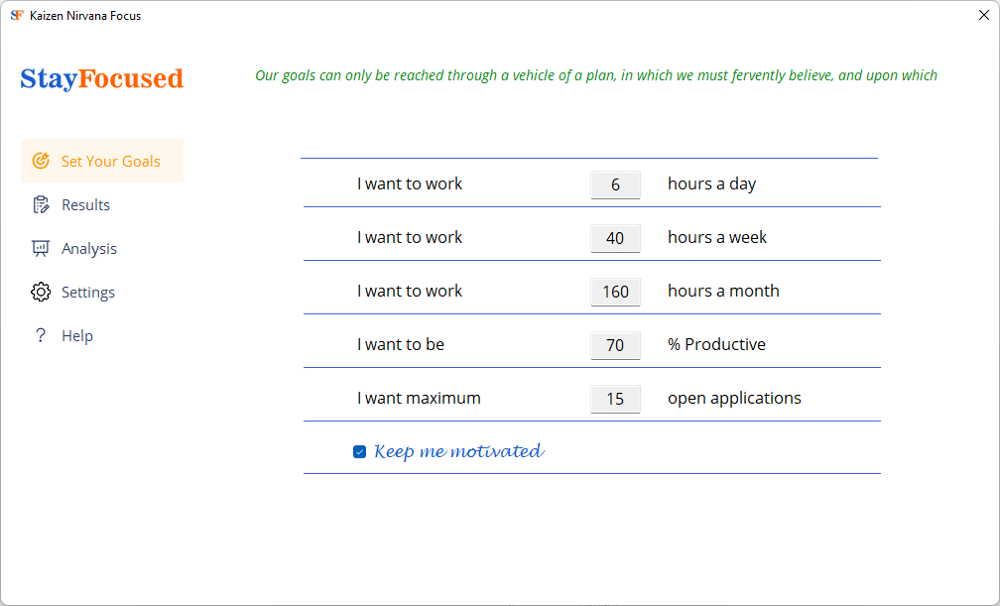Viewport: 1000px width, 606px height.
Task: Click the Set Your Goals target icon
Action: coord(41,161)
